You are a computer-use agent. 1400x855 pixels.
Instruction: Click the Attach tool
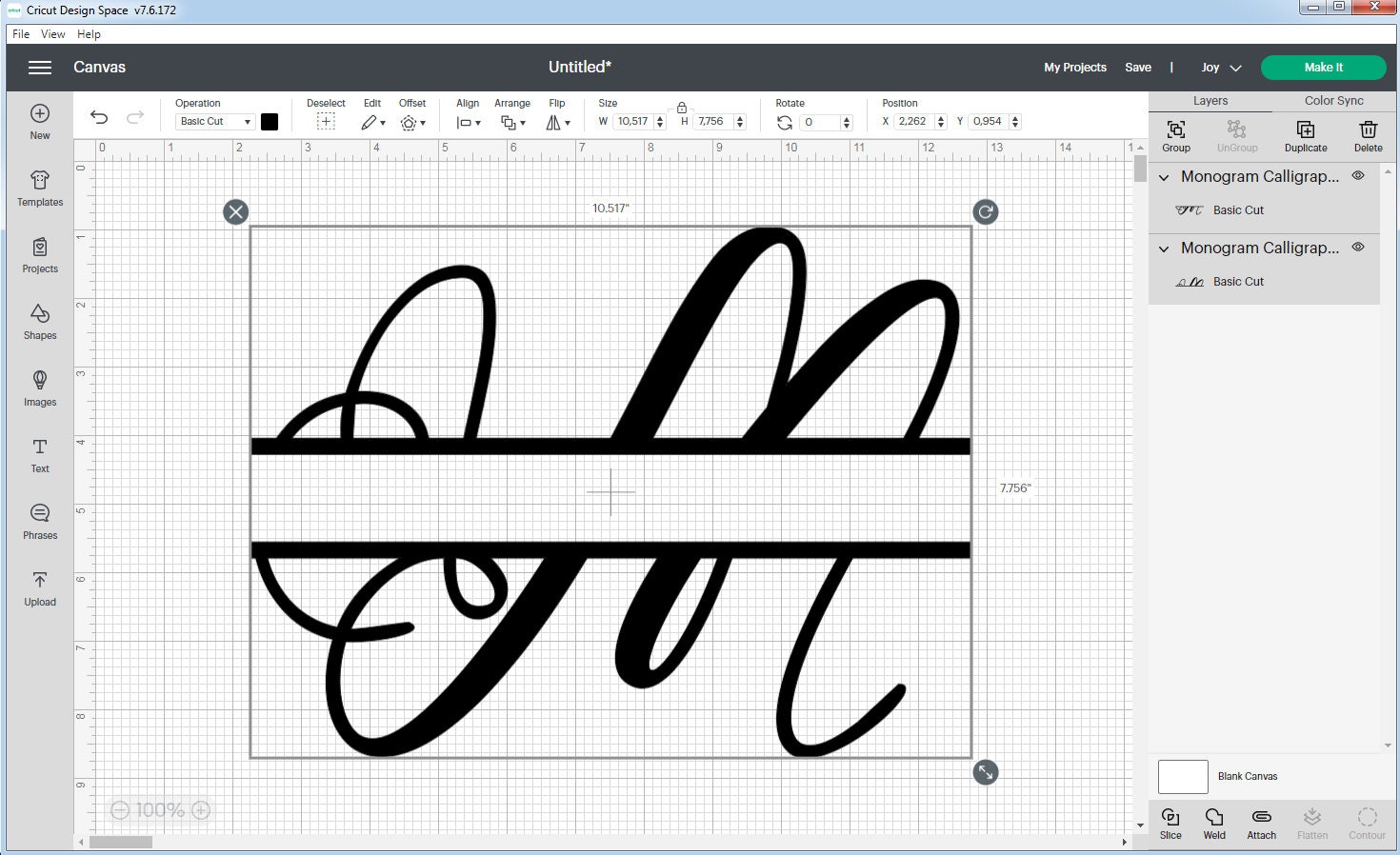1261,822
